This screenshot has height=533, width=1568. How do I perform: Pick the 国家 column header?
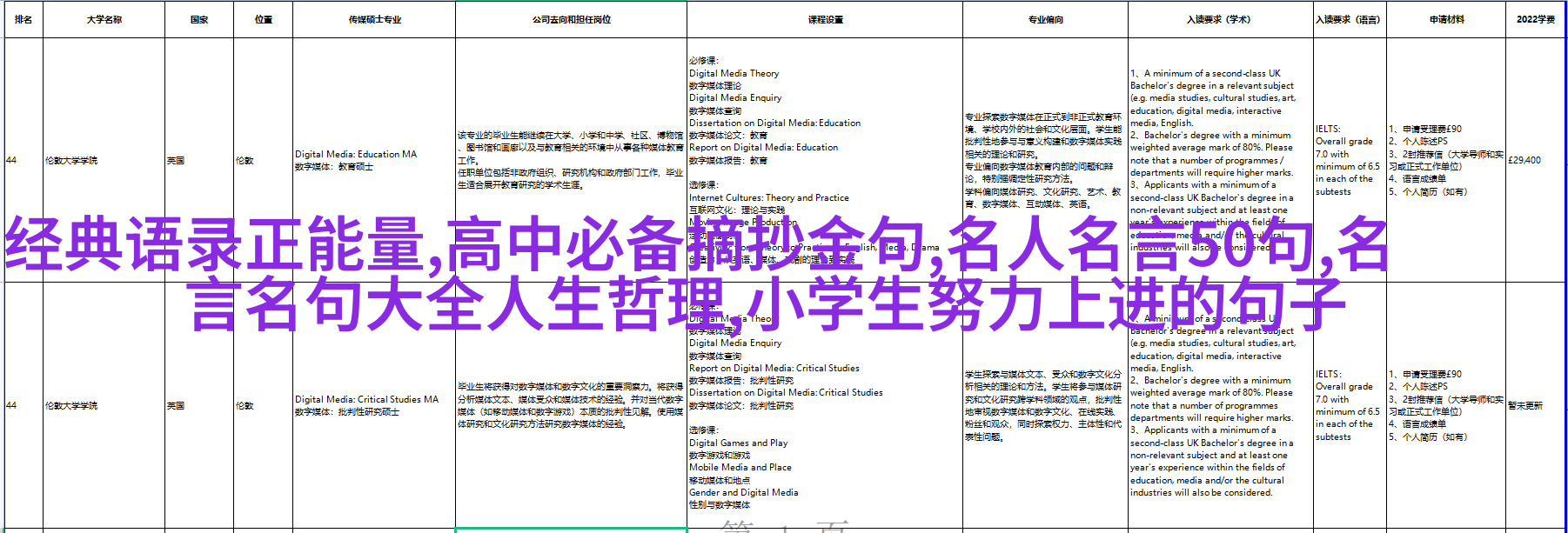point(199,19)
